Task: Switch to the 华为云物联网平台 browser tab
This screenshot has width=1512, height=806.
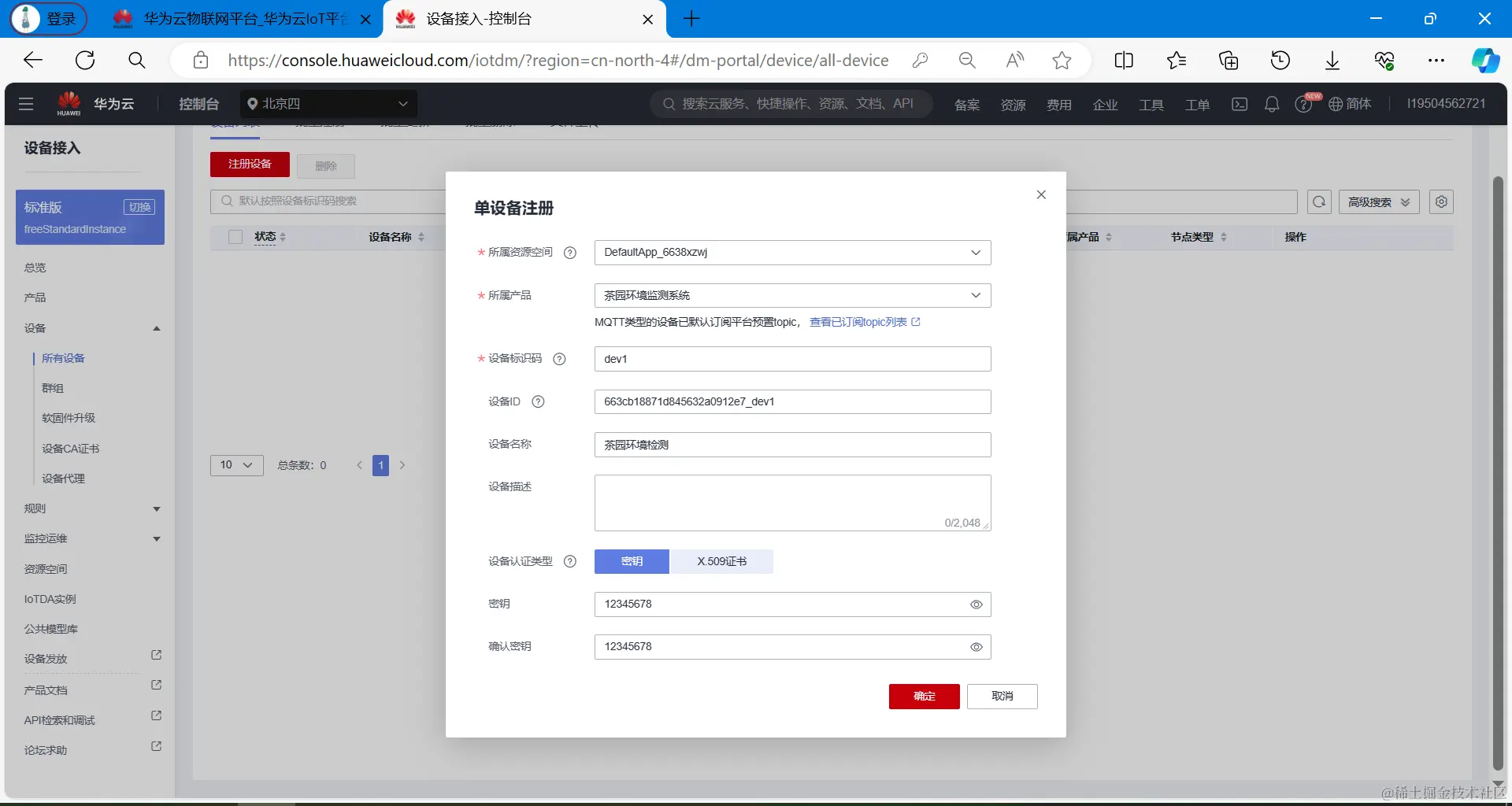Action: pos(244,19)
